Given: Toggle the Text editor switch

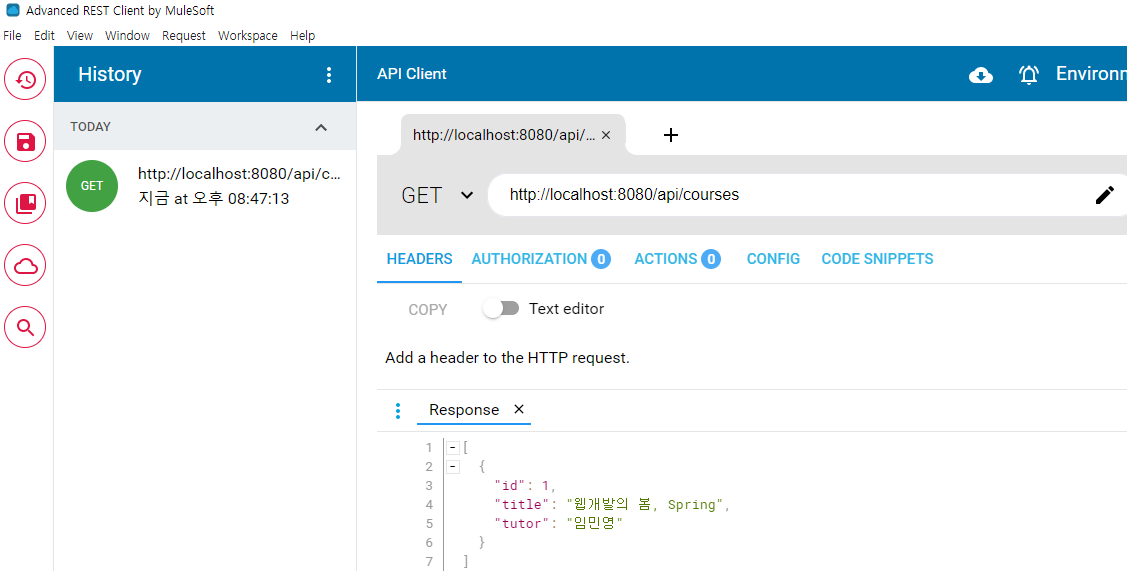Looking at the screenshot, I should 501,309.
